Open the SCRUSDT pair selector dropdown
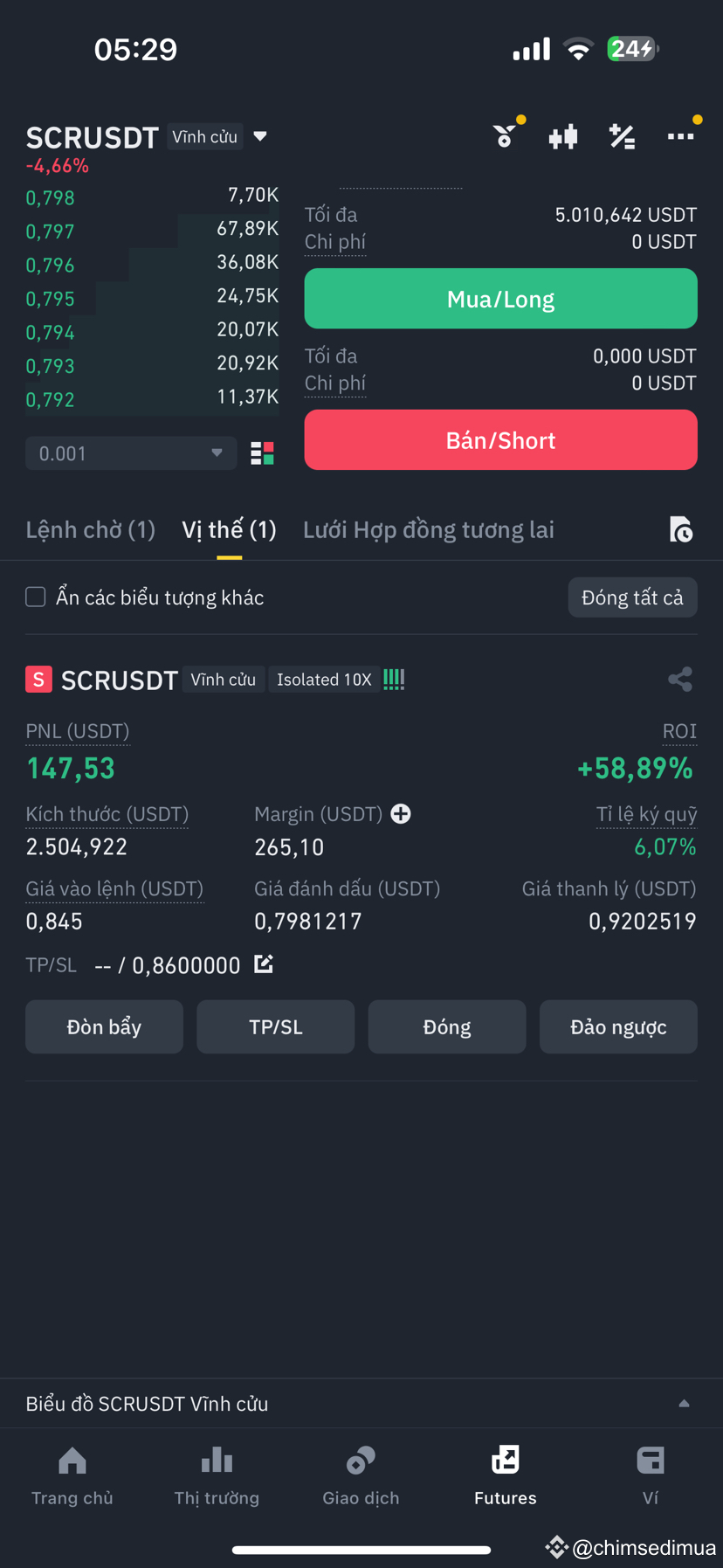This screenshot has width=723, height=1568. 260,136
